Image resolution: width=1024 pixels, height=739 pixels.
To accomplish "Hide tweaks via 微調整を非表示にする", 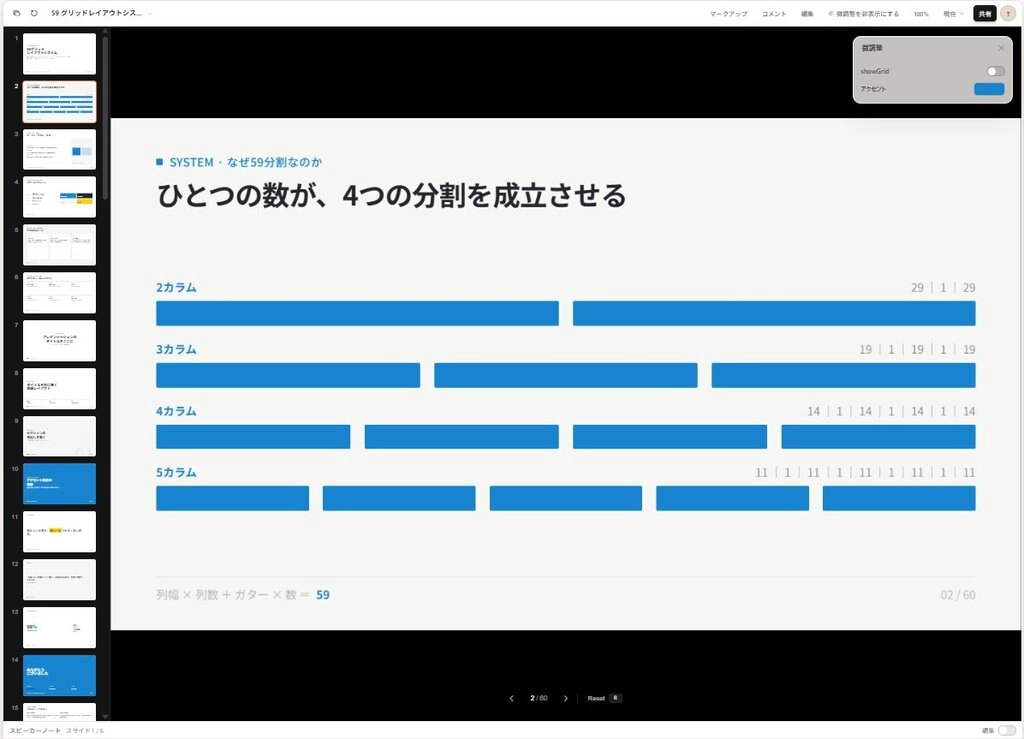I will click(863, 14).
